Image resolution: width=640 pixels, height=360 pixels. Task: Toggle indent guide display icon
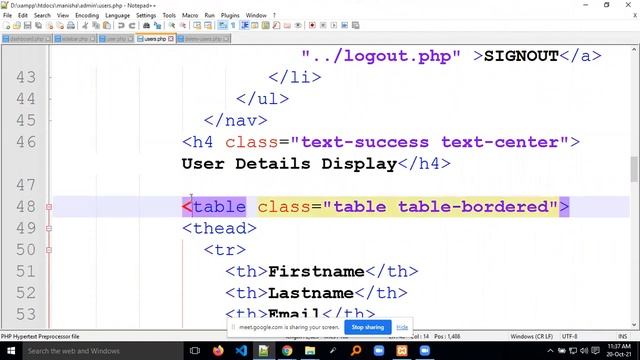coord(244,25)
